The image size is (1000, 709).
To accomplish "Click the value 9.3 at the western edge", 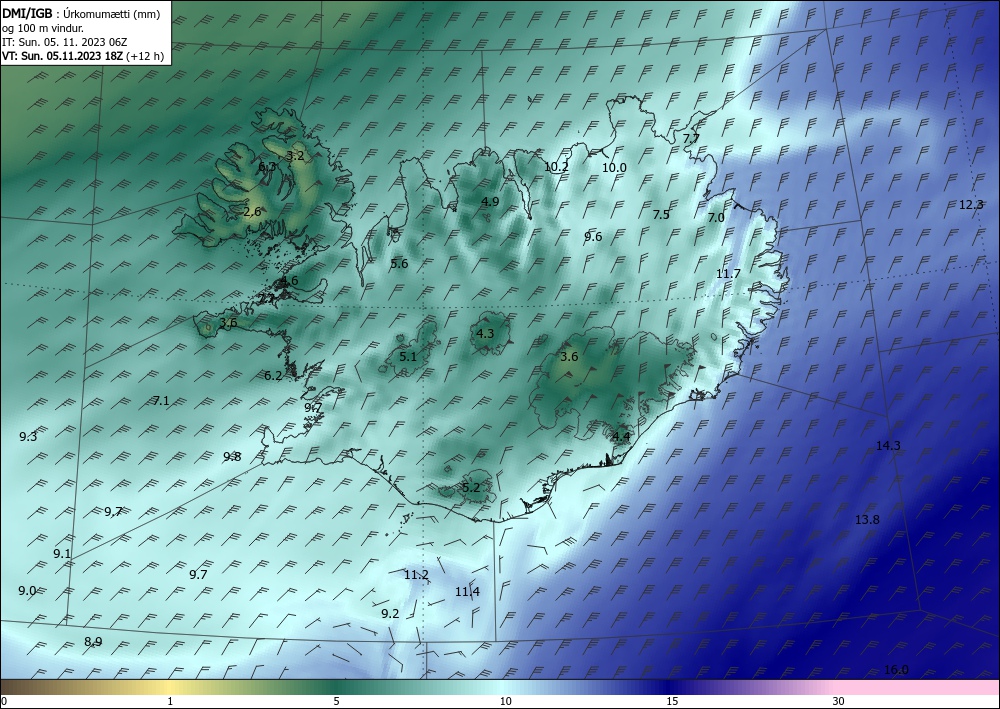I will (28, 437).
